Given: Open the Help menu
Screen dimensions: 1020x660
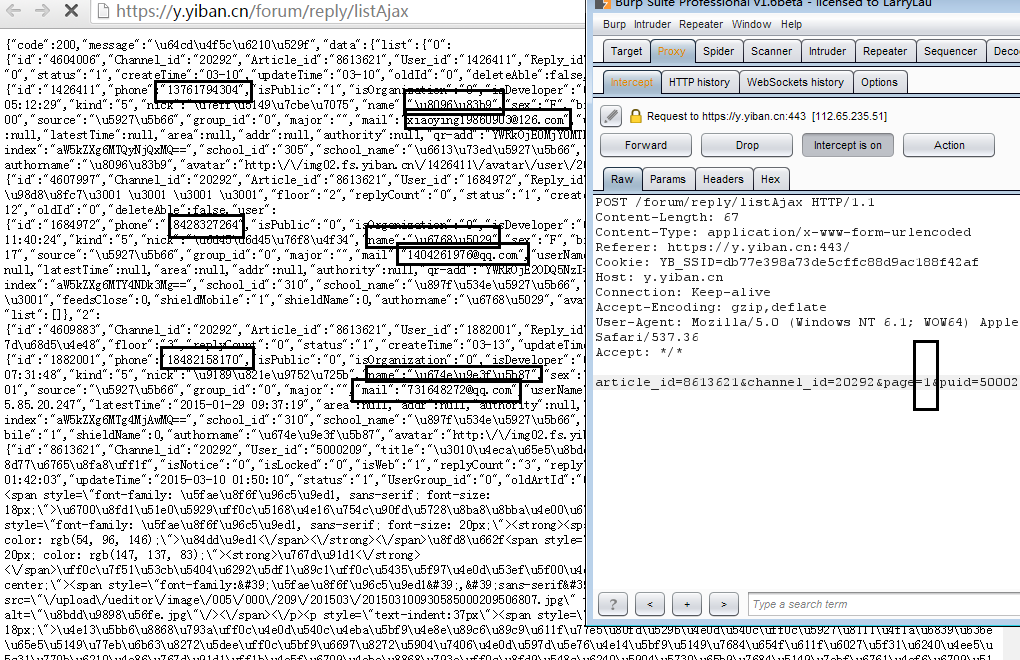Looking at the screenshot, I should click(791, 24).
